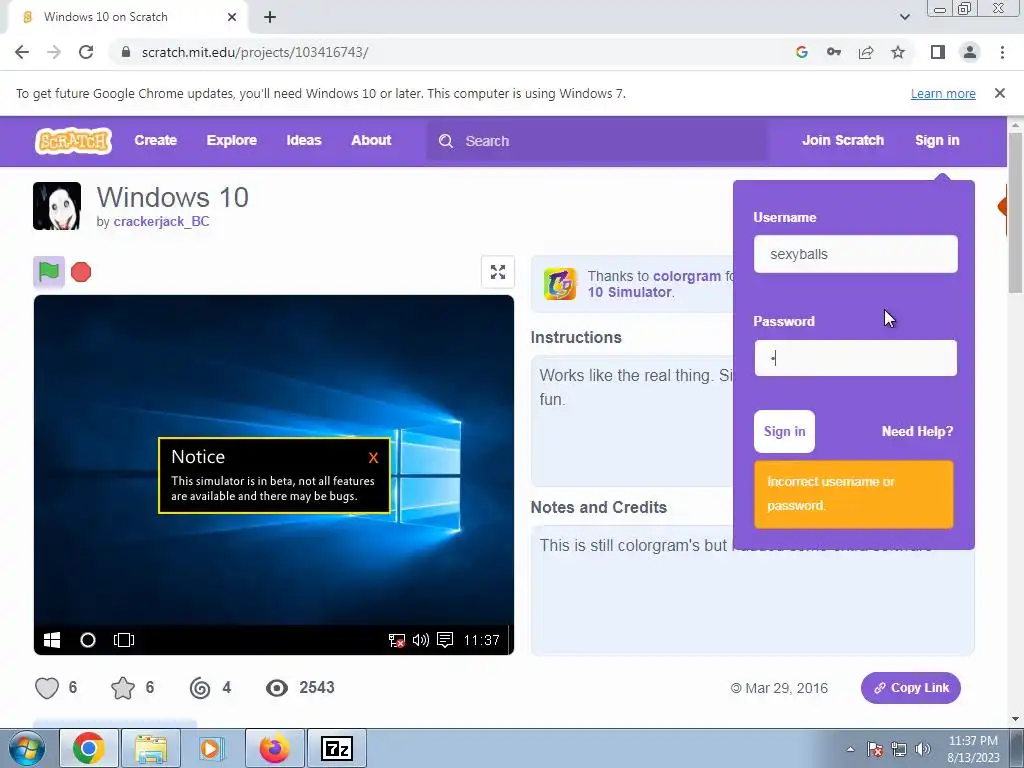Click the Scratch logo in the navigation bar
1024x768 pixels.
coord(73,140)
